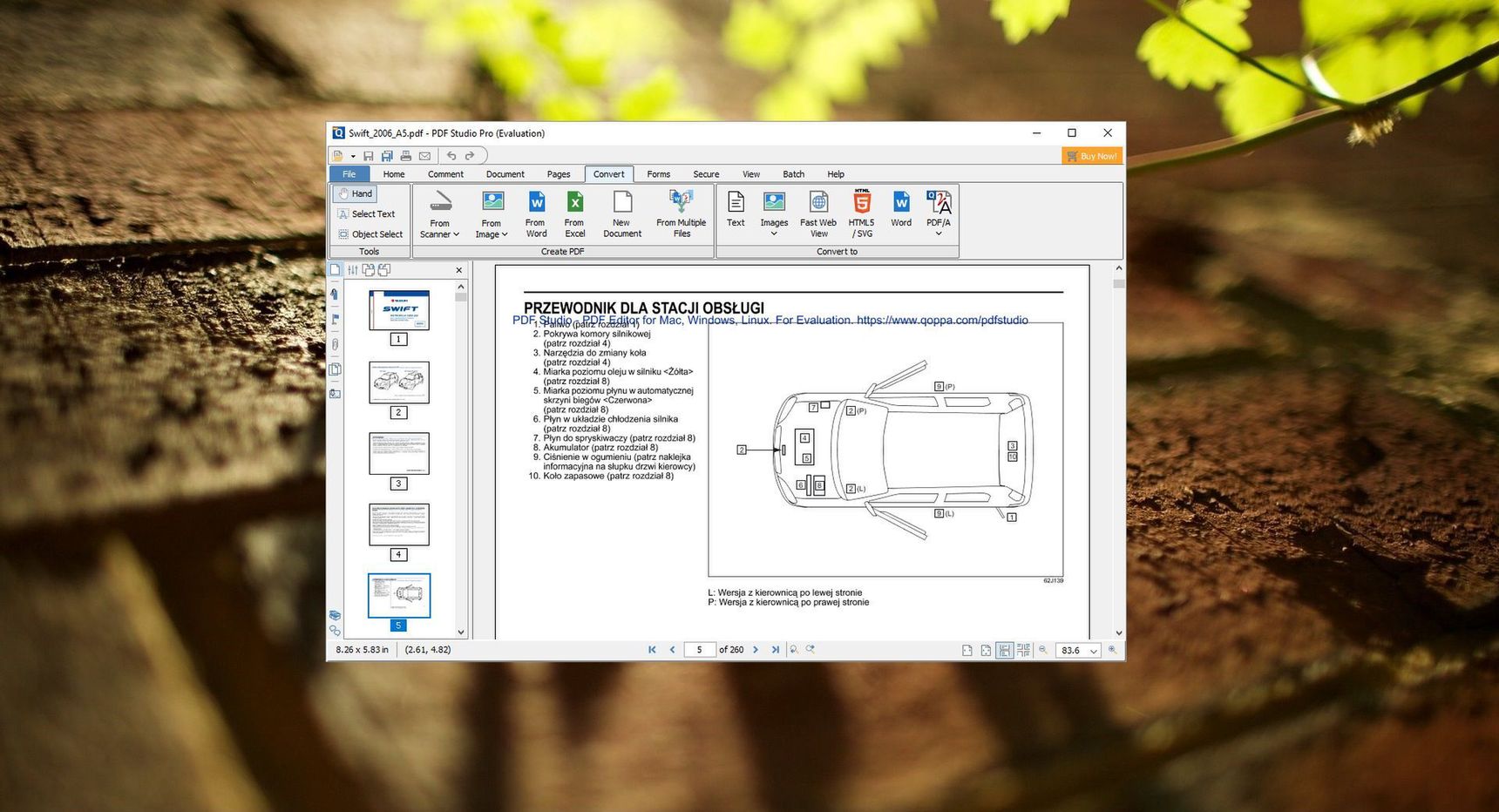Switch to the Batch tab
1499x812 pixels.
(794, 174)
